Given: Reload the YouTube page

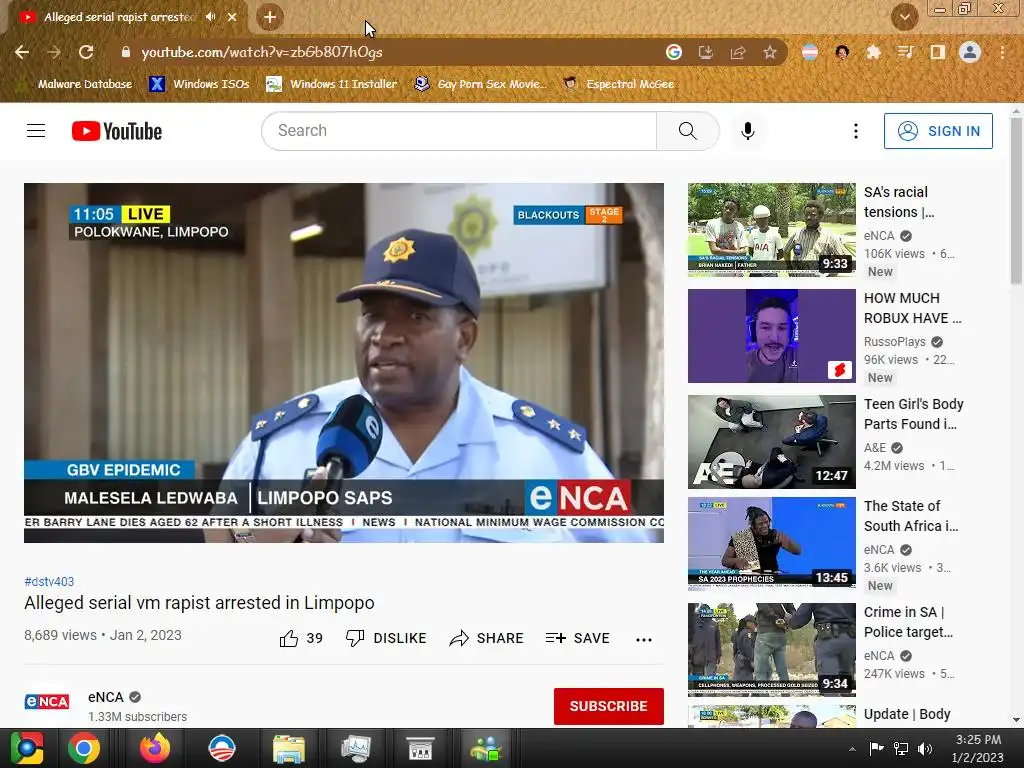Looking at the screenshot, I should pyautogui.click(x=86, y=52).
